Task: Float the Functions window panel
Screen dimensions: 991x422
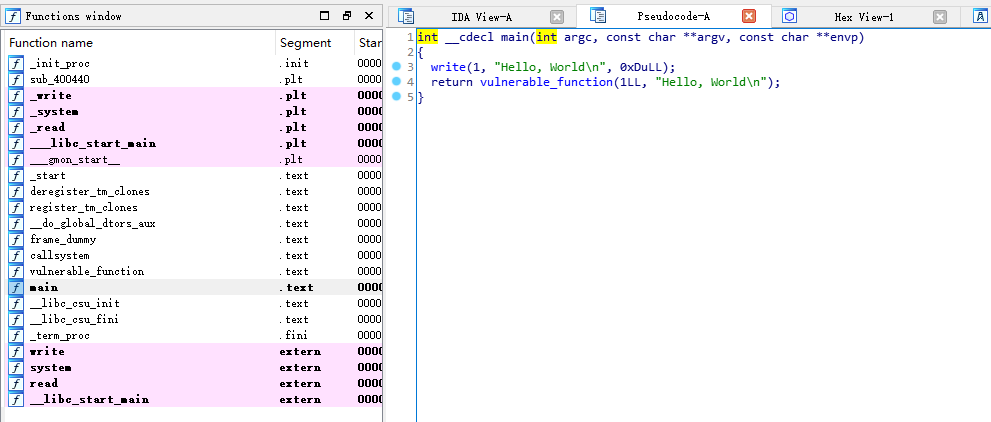Action: (346, 16)
